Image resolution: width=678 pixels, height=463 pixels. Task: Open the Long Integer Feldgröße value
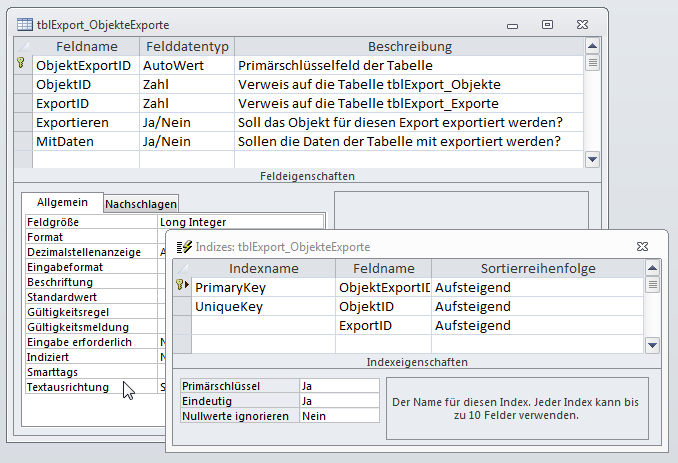241,222
